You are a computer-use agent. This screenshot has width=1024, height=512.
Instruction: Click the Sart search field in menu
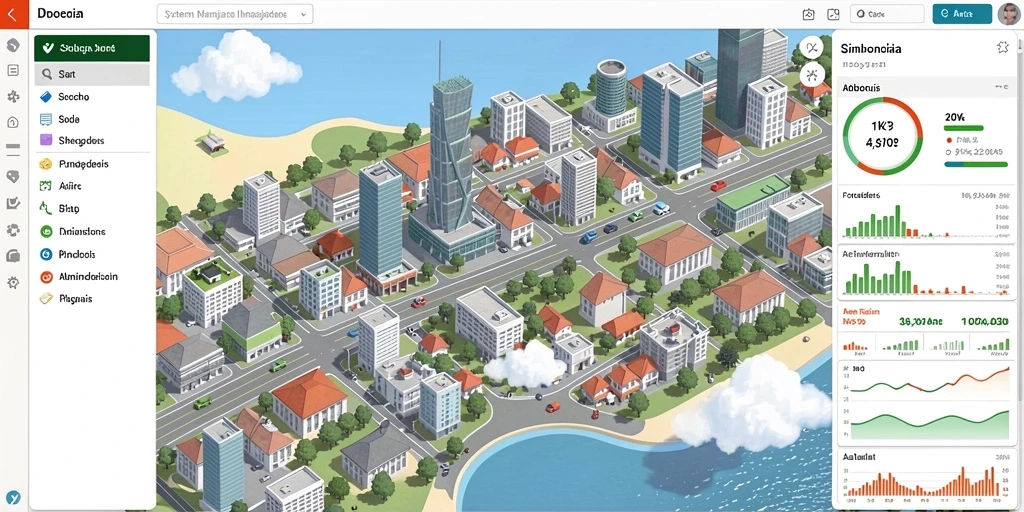92,74
